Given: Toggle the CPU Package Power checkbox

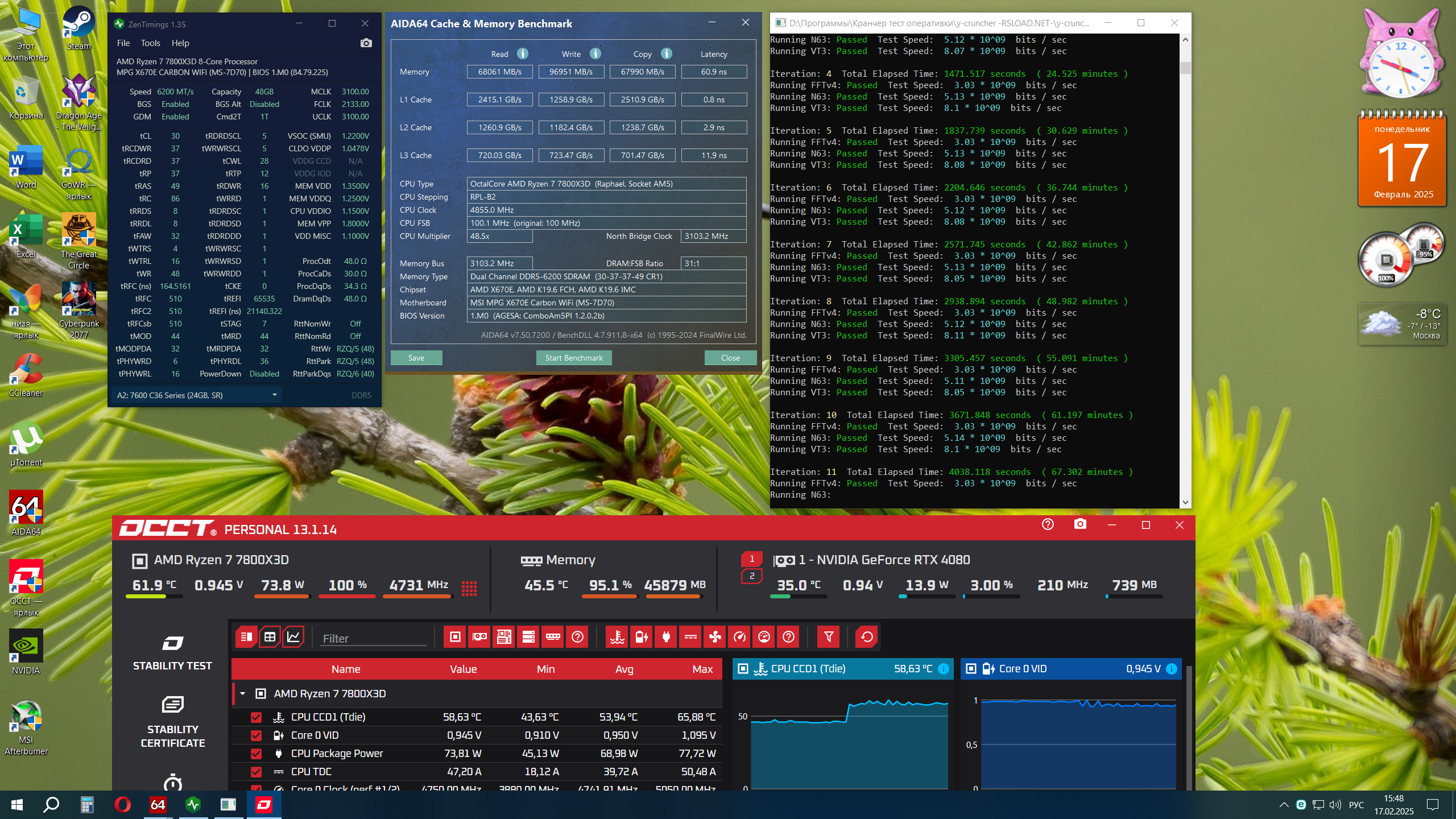Looking at the screenshot, I should tap(256, 754).
